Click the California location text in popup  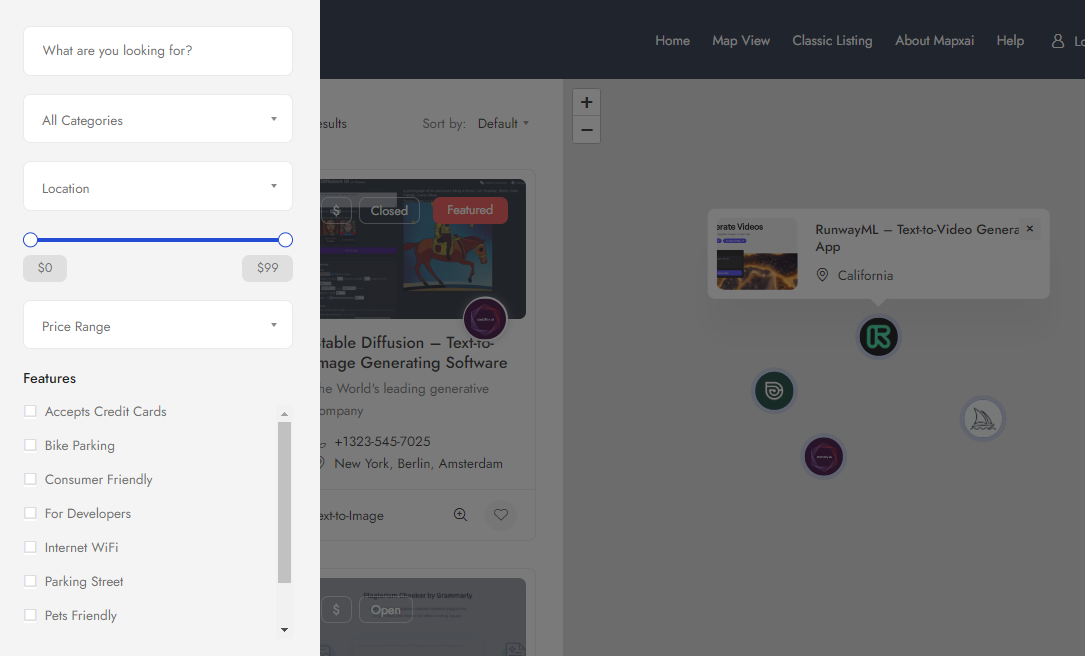[865, 275]
